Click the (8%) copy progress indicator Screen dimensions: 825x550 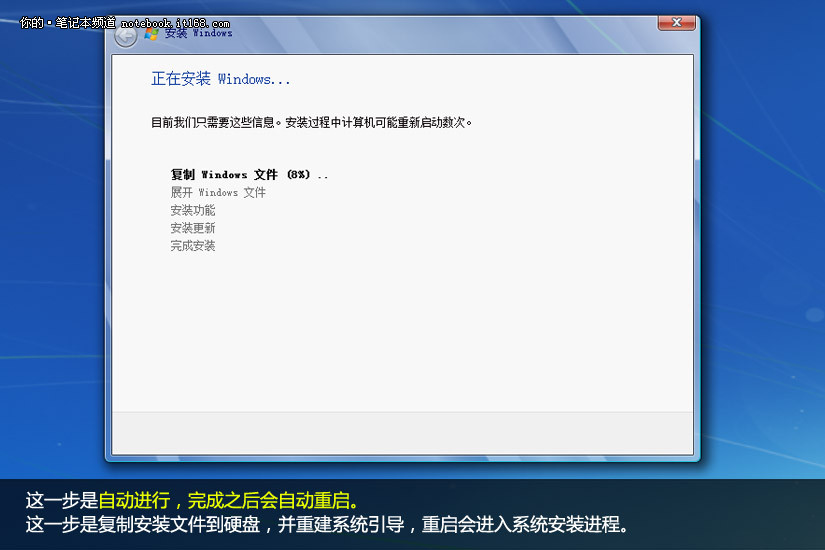(298, 174)
